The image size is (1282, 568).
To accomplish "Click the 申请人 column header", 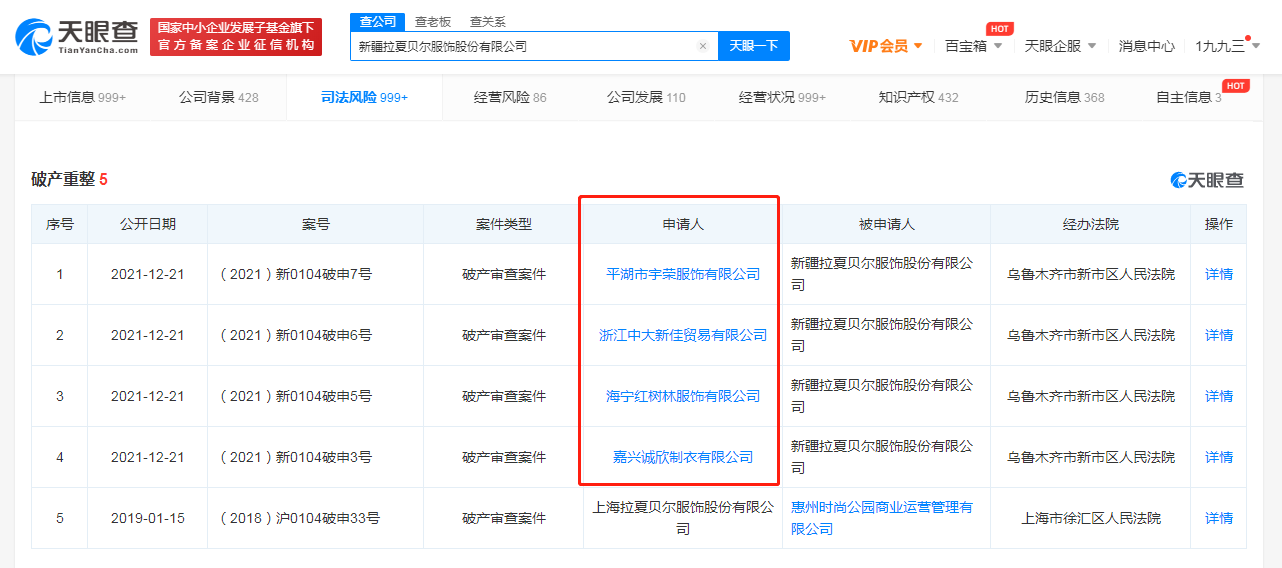I will tap(683, 224).
